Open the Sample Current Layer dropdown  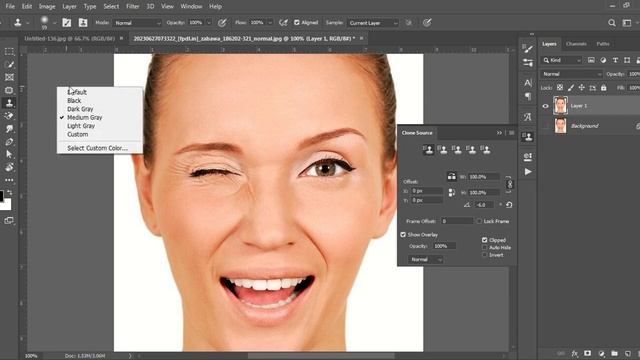point(373,23)
